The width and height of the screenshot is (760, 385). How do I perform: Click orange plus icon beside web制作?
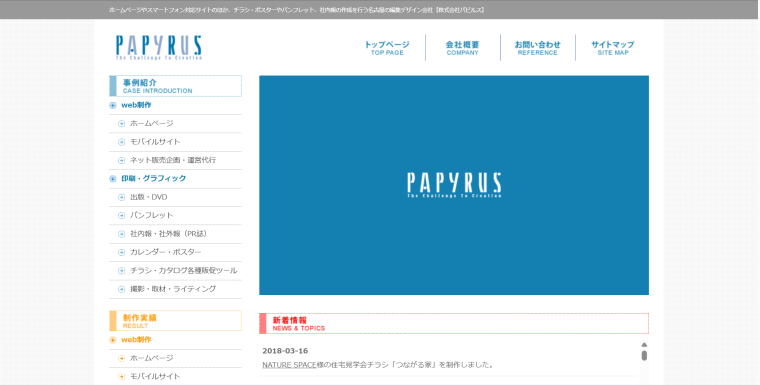[x=113, y=340]
